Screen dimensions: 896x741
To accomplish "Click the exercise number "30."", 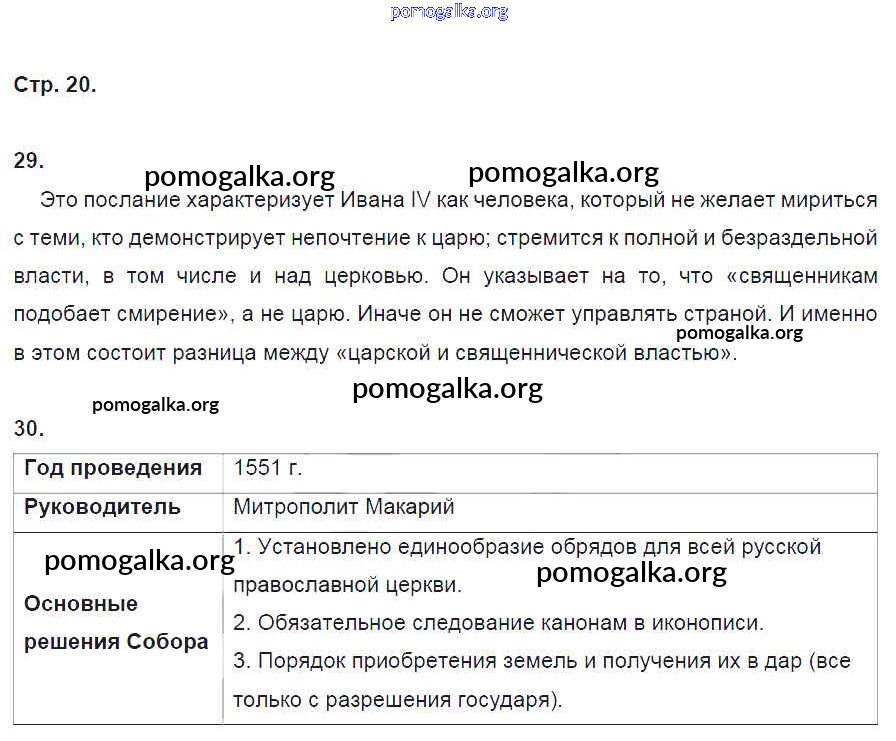I will (29, 429).
